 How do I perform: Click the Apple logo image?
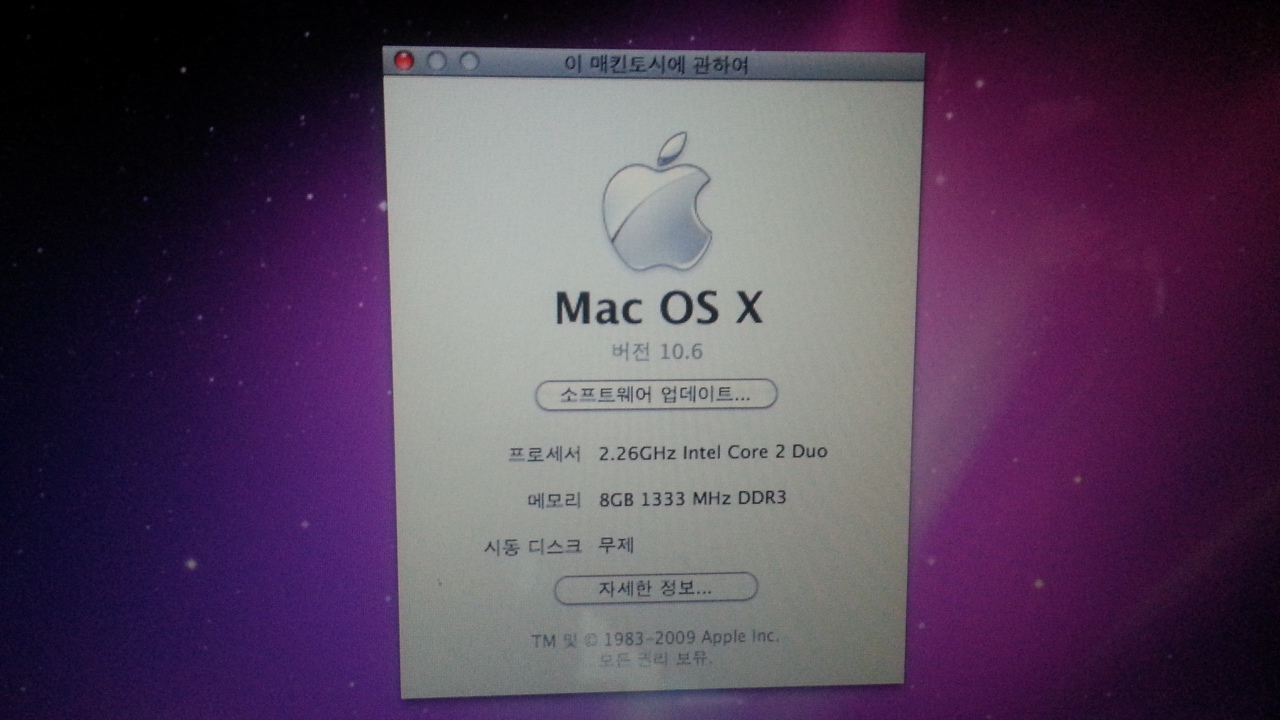(656, 203)
